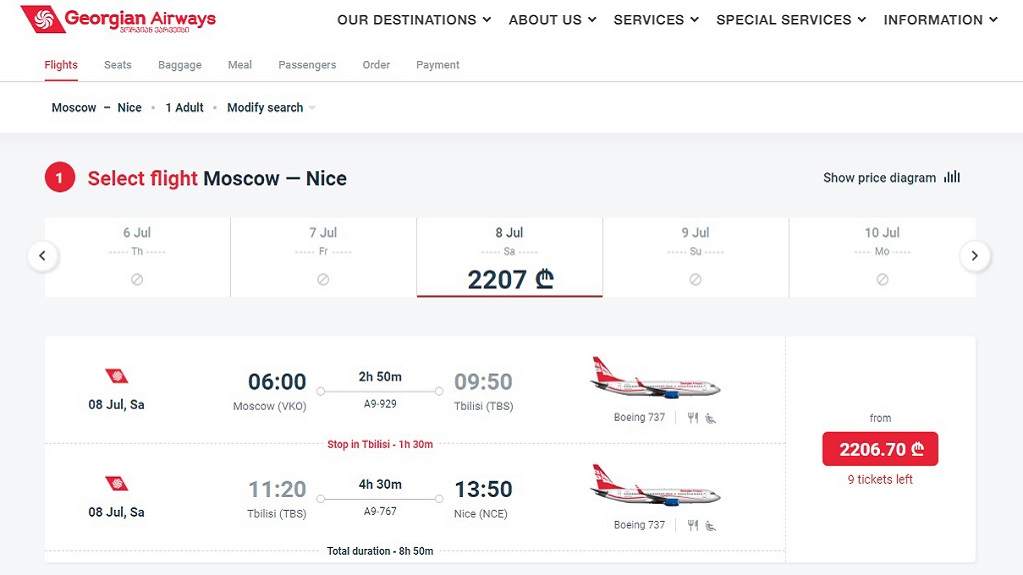The height and width of the screenshot is (575, 1023).
Task: Go to previous dates with left arrow
Action: tap(42, 256)
